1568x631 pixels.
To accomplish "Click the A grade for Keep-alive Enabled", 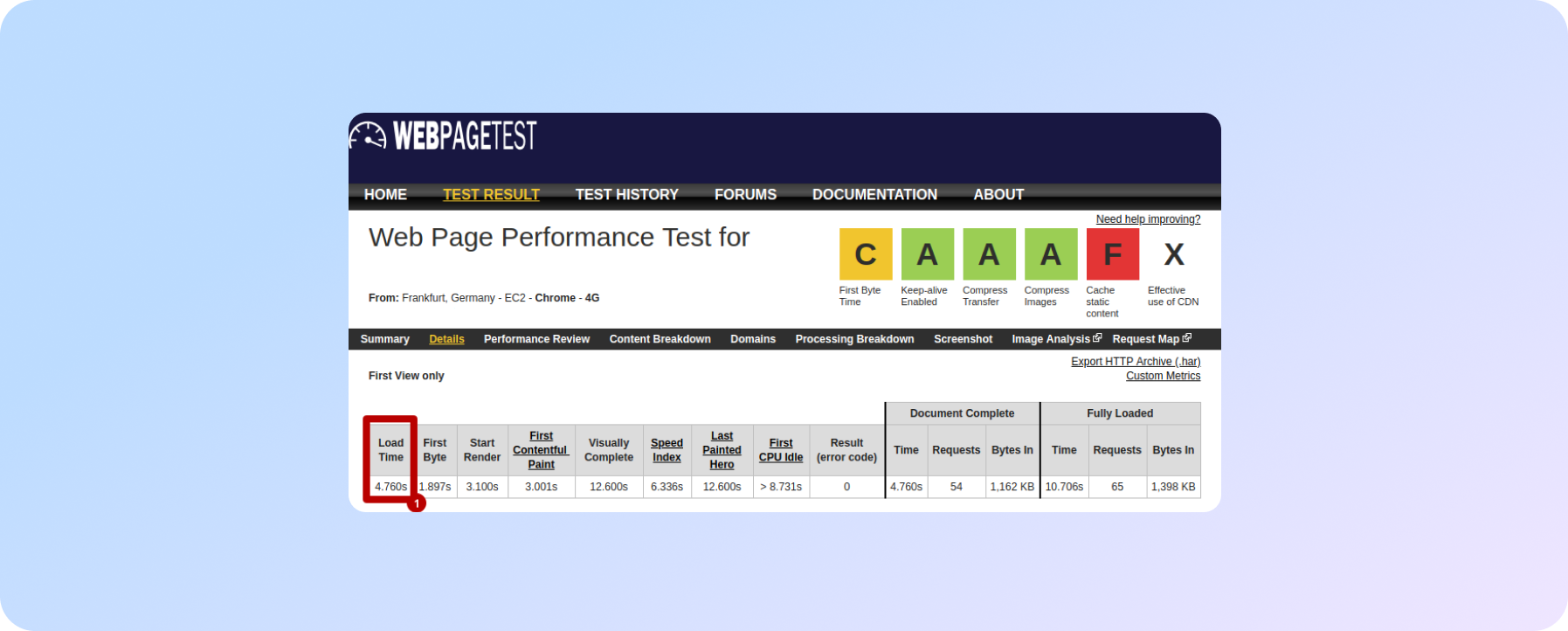I will (927, 254).
